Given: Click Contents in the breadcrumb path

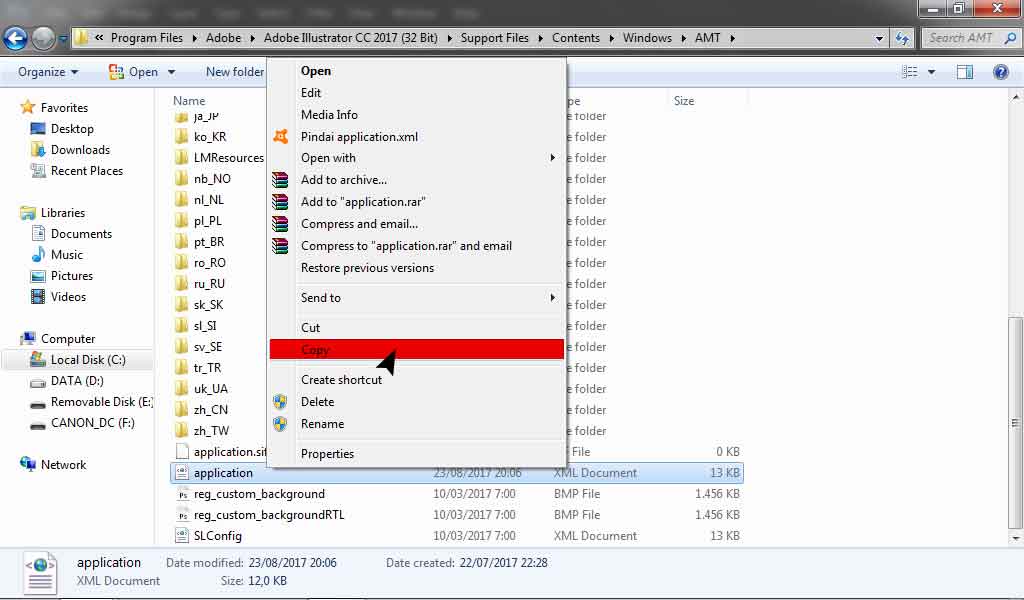Looking at the screenshot, I should pyautogui.click(x=575, y=38).
